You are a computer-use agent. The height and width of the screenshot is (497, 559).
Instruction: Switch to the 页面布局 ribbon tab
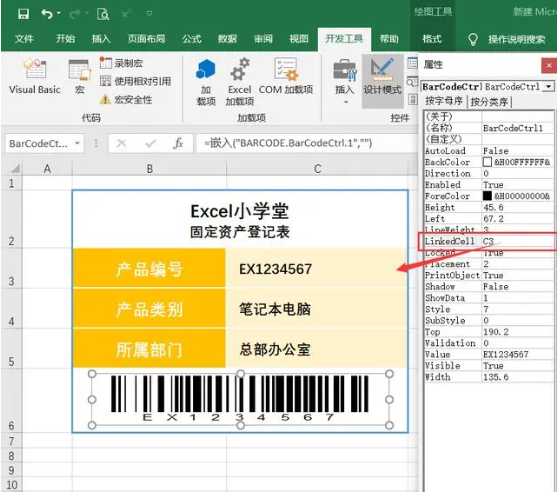(x=147, y=39)
